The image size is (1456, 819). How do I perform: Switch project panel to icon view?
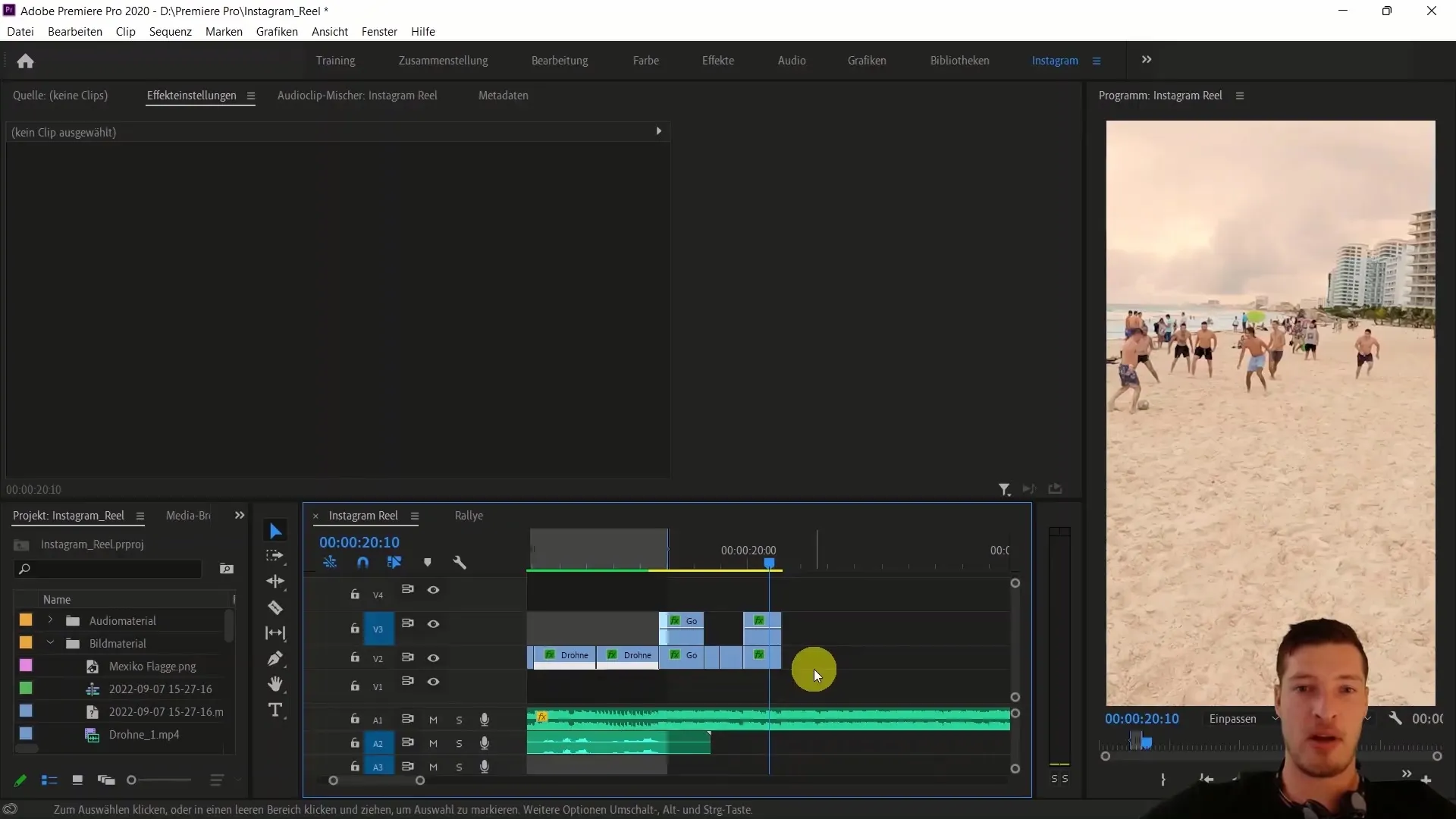pos(77,780)
